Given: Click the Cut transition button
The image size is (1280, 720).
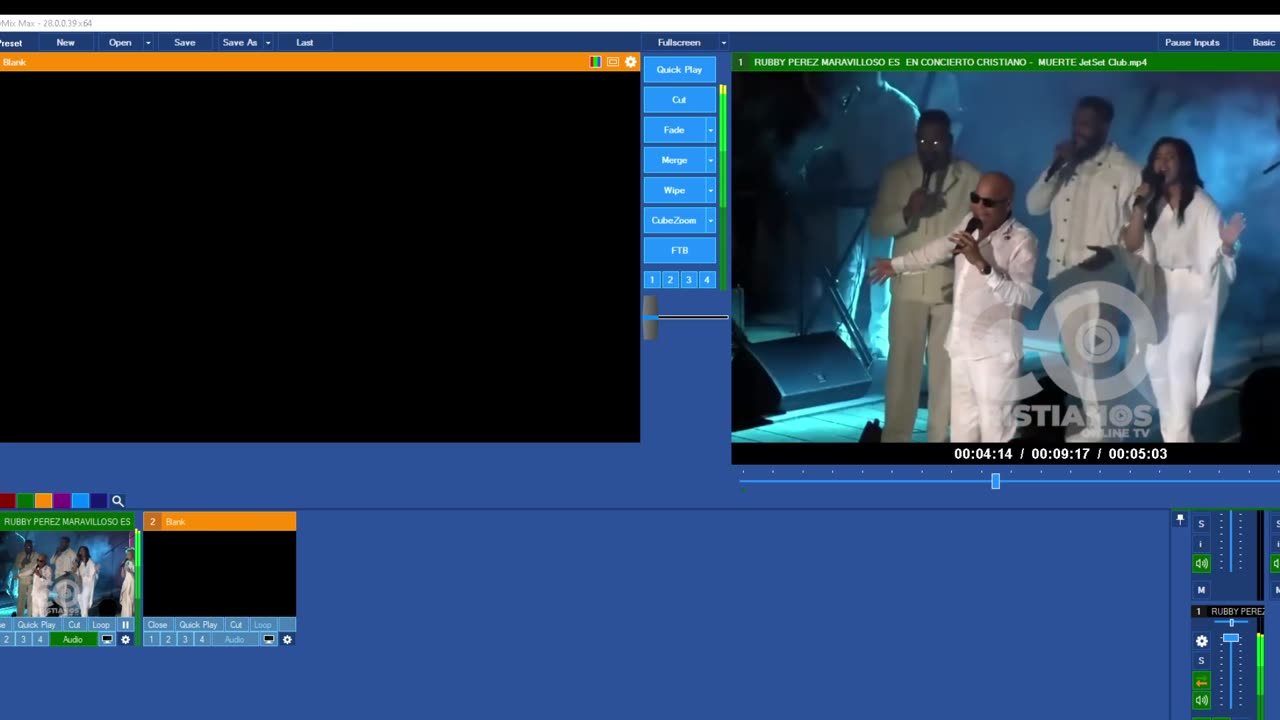Looking at the screenshot, I should 680,100.
